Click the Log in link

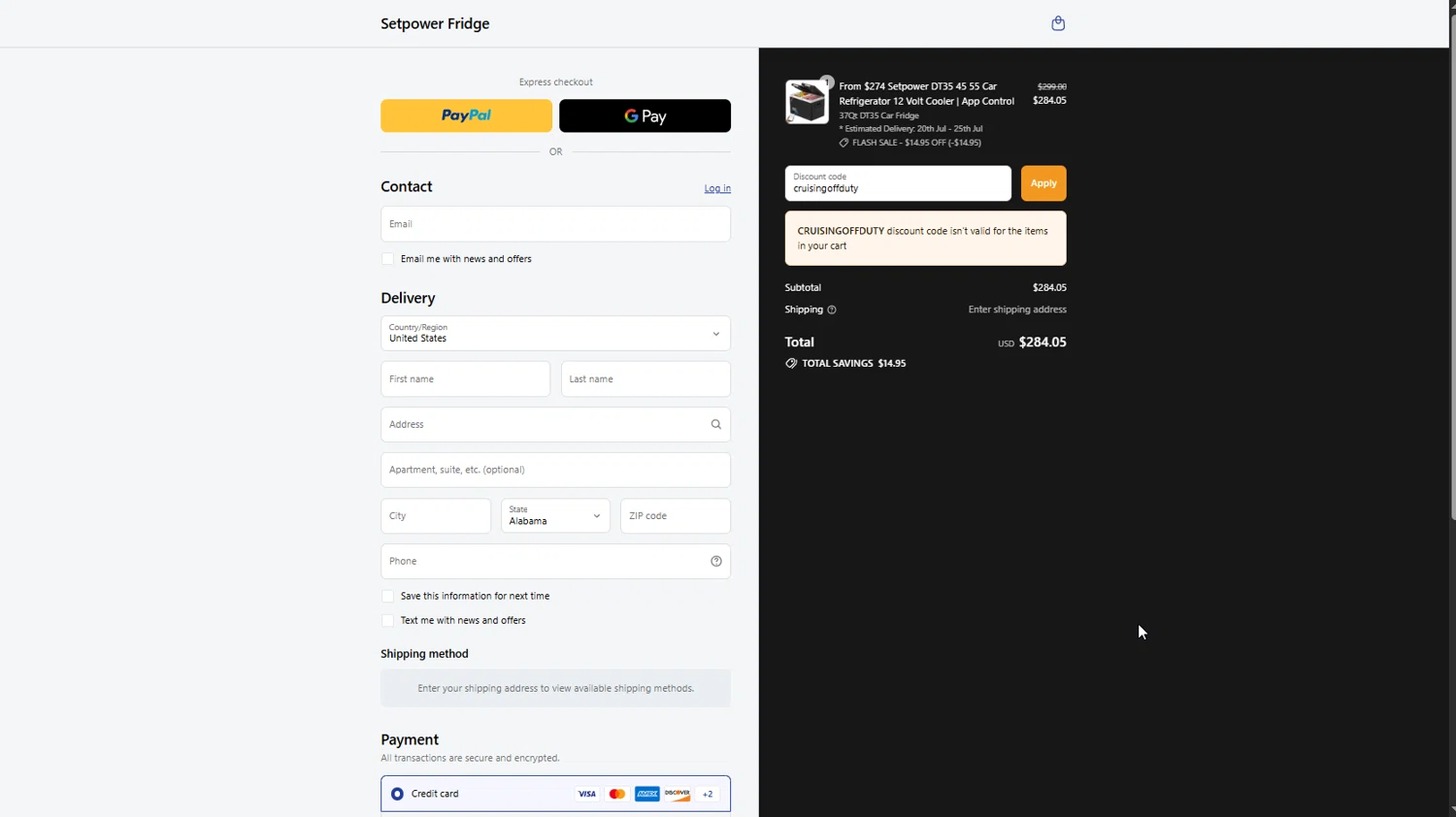click(x=717, y=188)
